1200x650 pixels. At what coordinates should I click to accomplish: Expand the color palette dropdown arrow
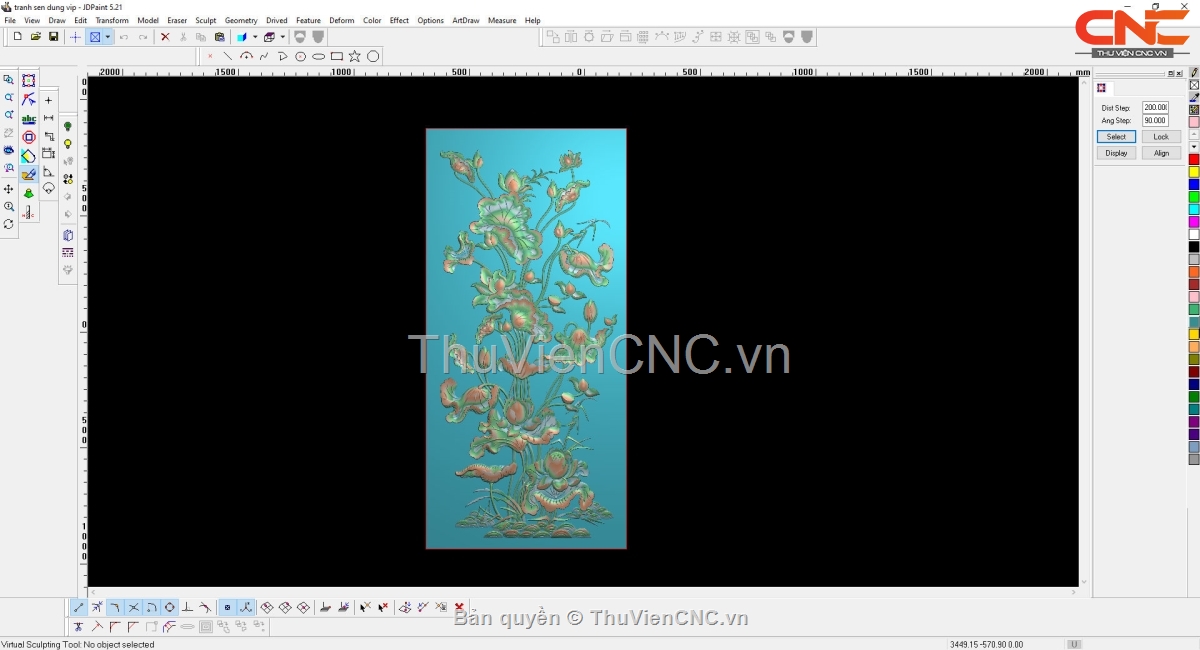point(1194,146)
